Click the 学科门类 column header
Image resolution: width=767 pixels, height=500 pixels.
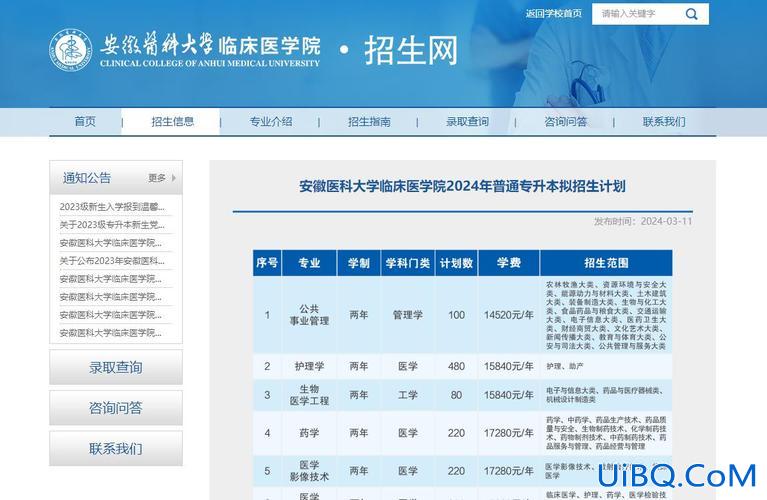[407, 263]
